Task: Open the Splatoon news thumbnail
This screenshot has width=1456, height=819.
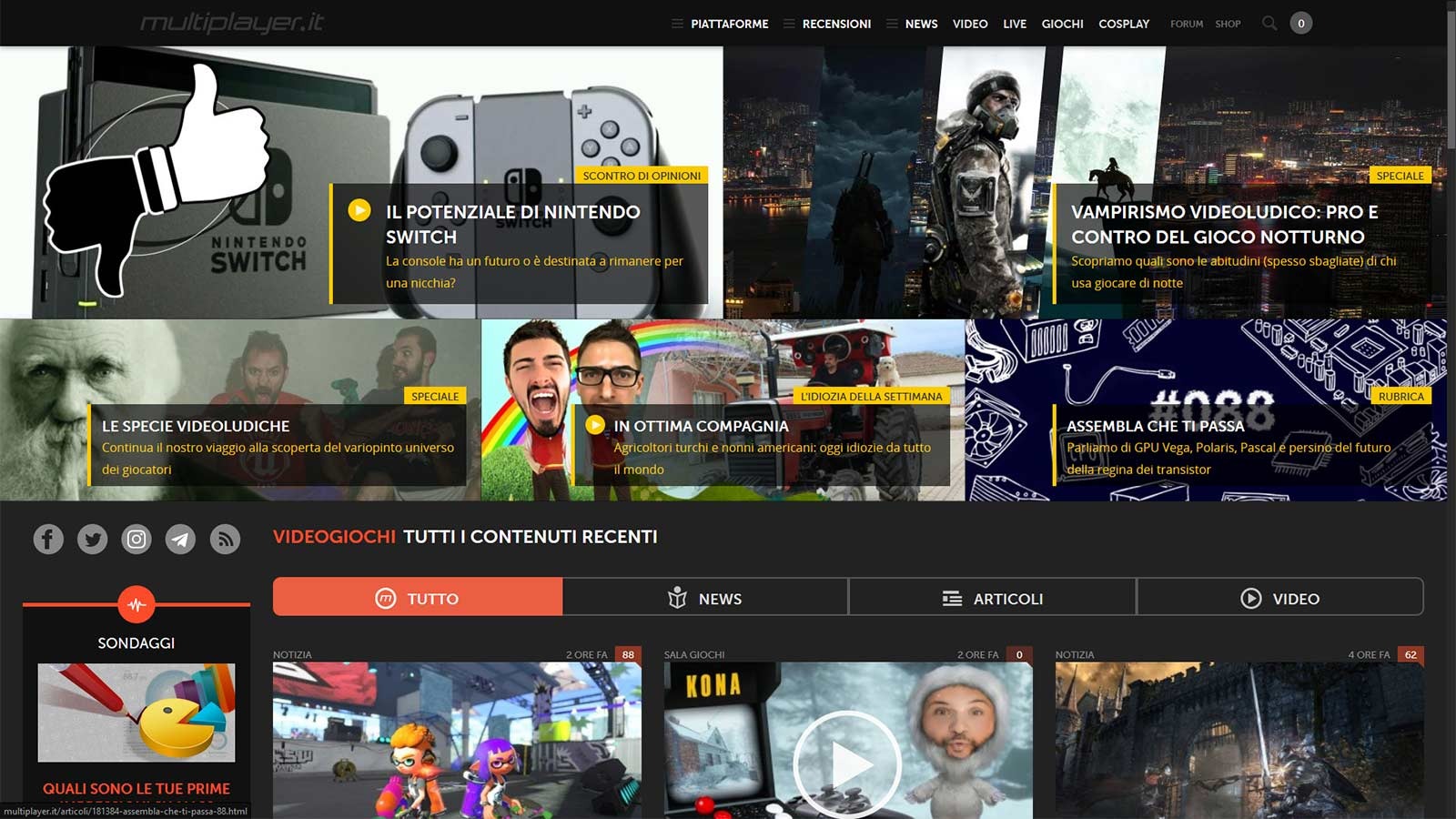Action: coord(457,740)
